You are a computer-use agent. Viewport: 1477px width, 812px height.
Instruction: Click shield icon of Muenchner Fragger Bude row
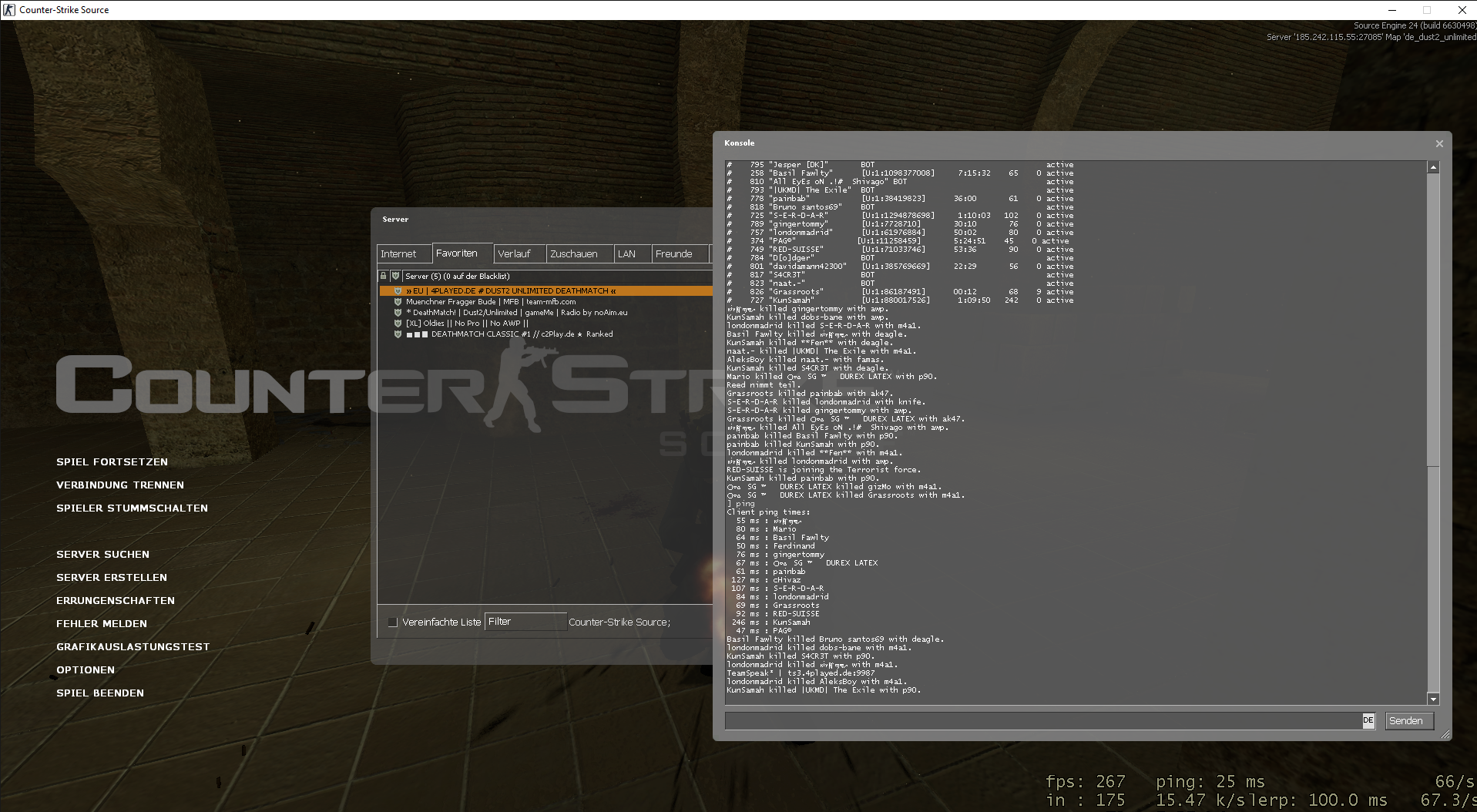coord(398,302)
